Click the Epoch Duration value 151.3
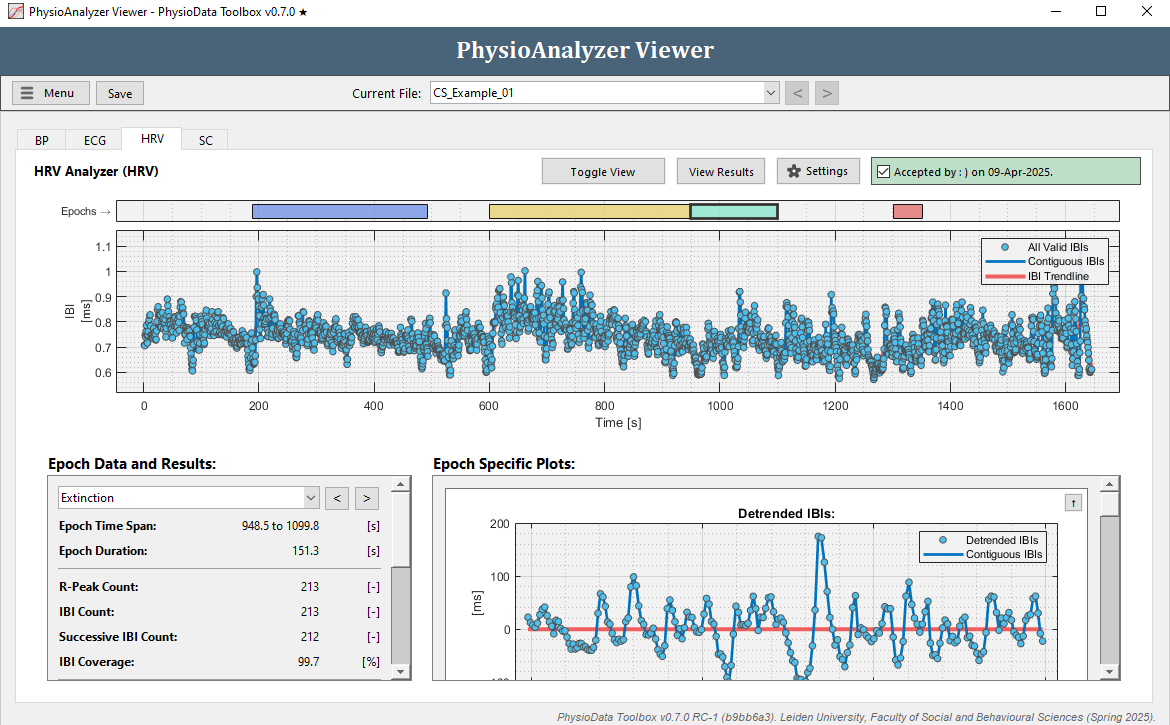This screenshot has height=725, width=1170. [305, 551]
